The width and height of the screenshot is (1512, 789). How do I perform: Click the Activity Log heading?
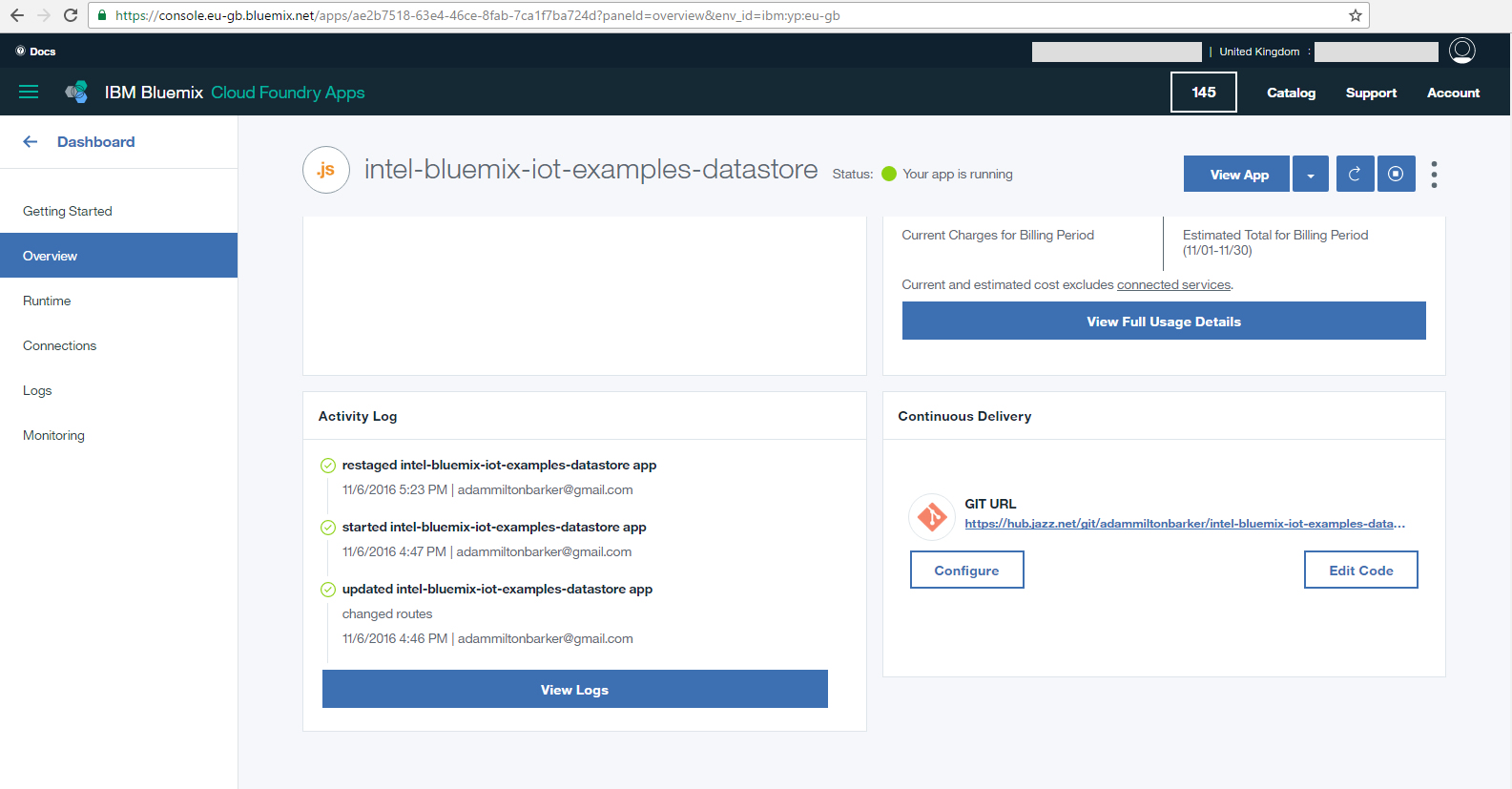coord(358,416)
